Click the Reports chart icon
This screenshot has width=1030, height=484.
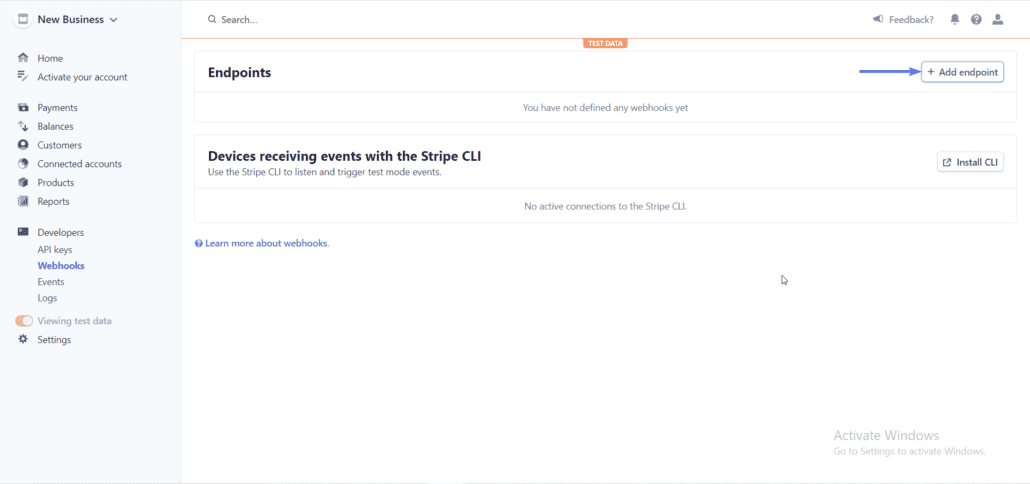point(23,201)
